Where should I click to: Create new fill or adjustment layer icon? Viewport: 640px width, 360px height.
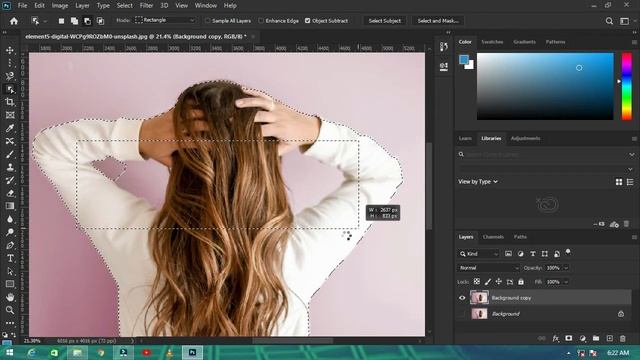[x=582, y=338]
